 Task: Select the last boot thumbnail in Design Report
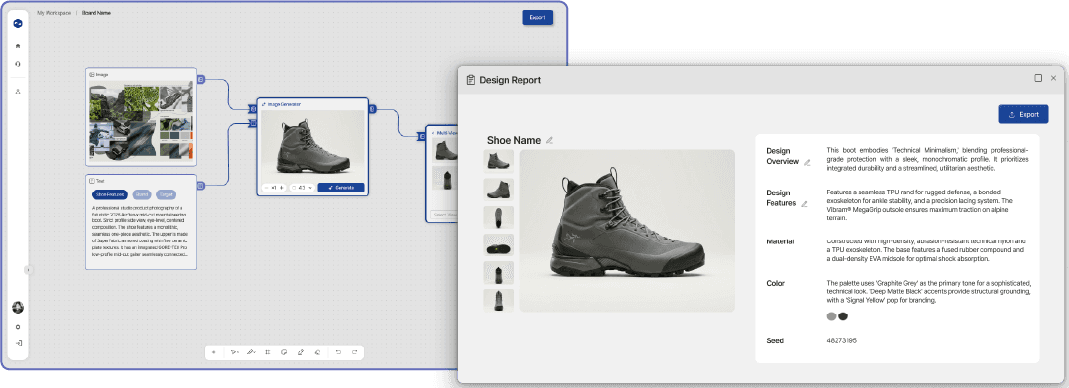coord(498,301)
